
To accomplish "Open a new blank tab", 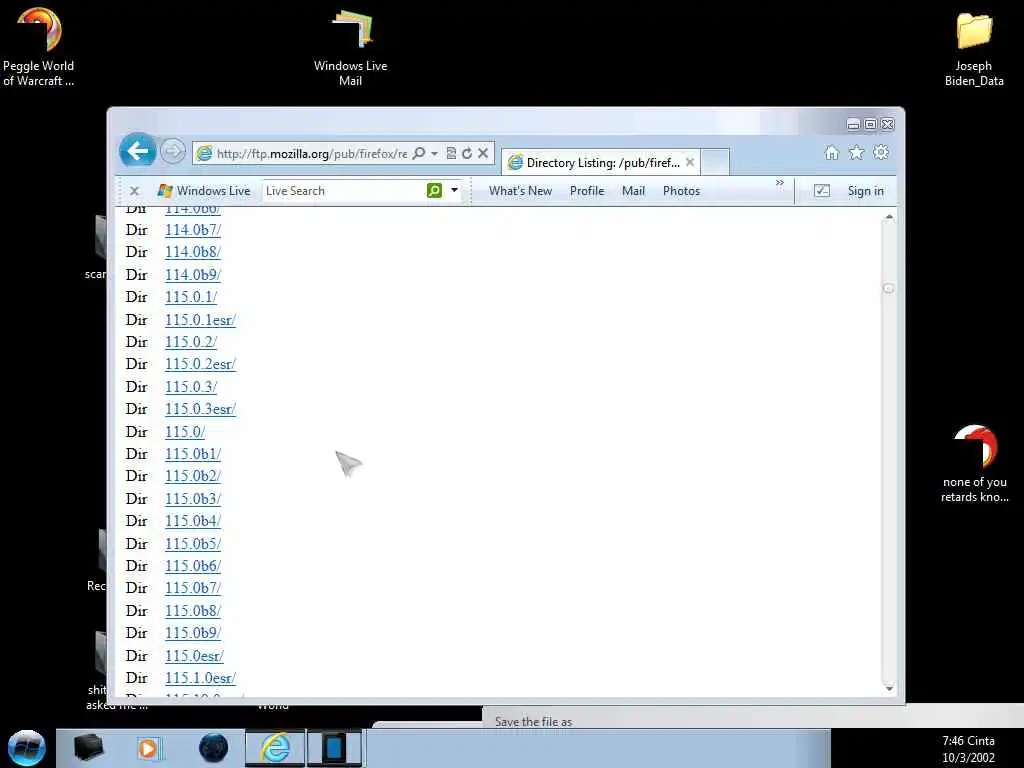I will tap(715, 162).
